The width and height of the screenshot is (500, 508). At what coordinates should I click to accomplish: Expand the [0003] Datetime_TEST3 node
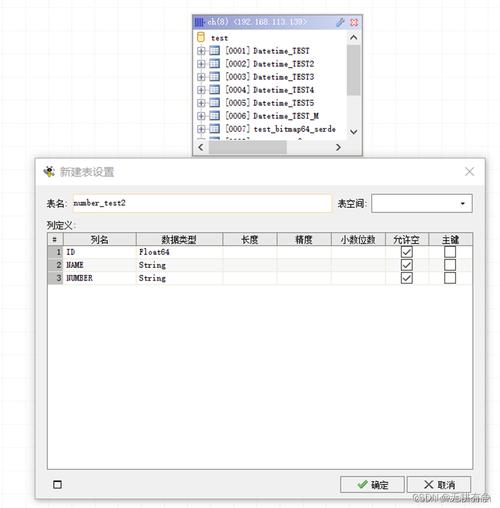pyautogui.click(x=201, y=77)
